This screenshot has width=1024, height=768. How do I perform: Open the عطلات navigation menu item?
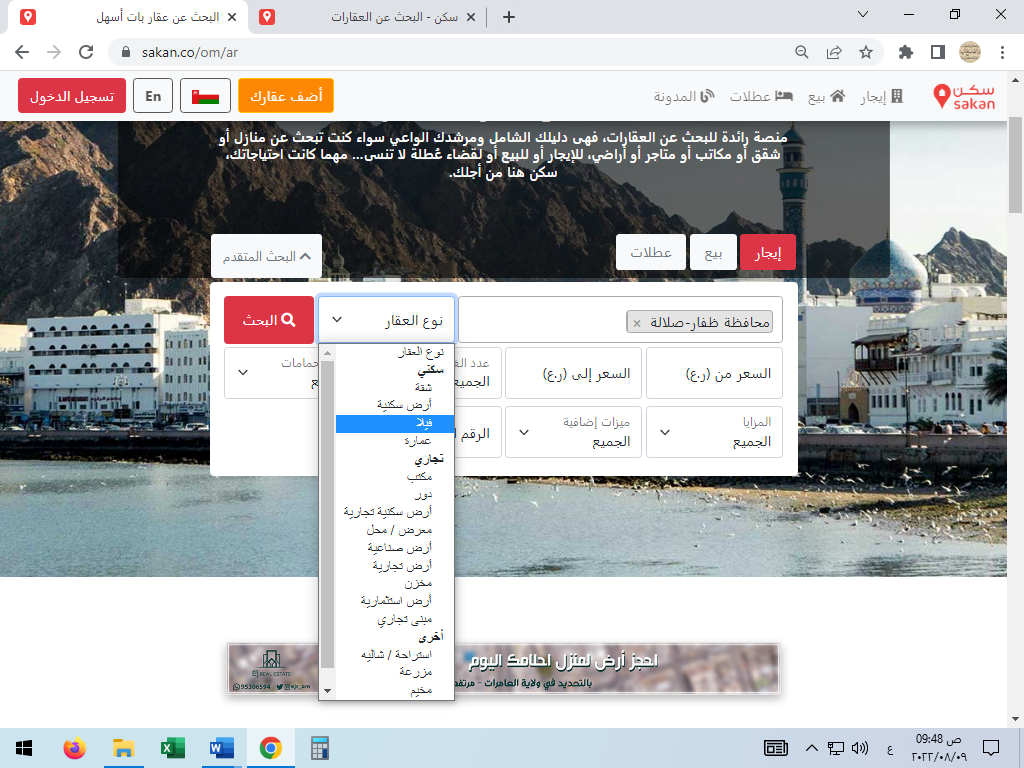click(761, 97)
